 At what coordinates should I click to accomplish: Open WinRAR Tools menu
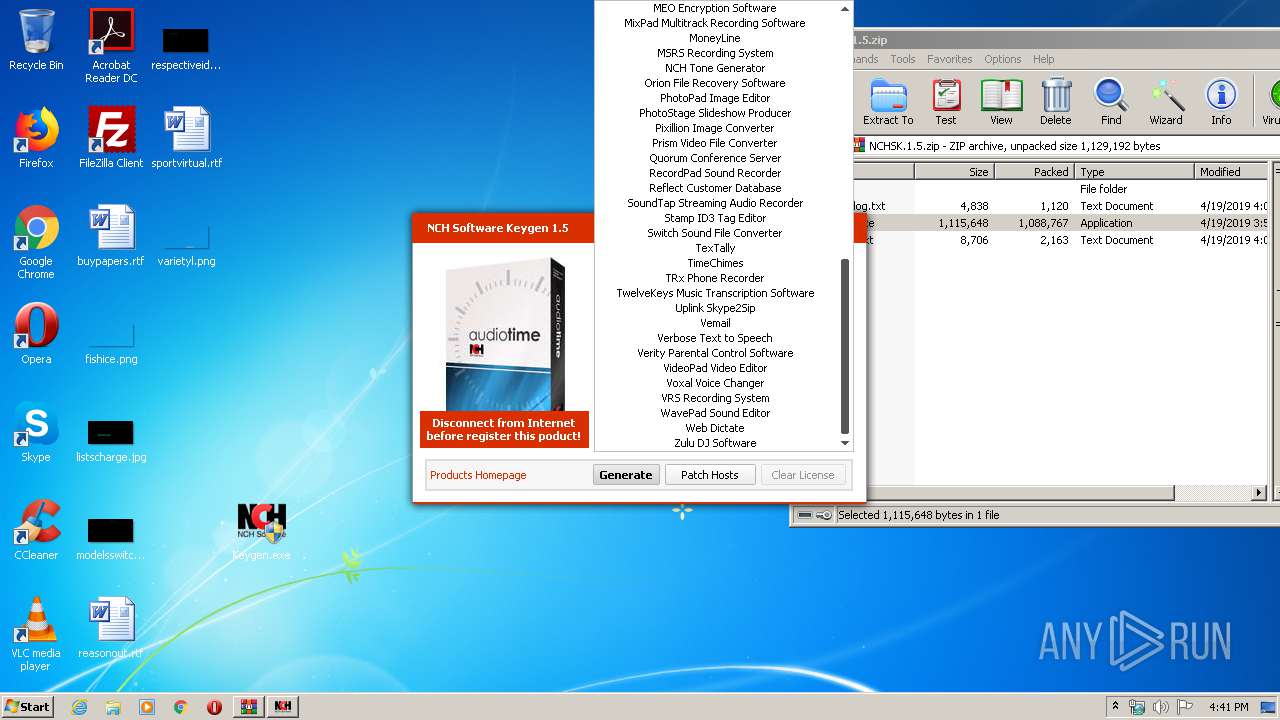click(903, 59)
